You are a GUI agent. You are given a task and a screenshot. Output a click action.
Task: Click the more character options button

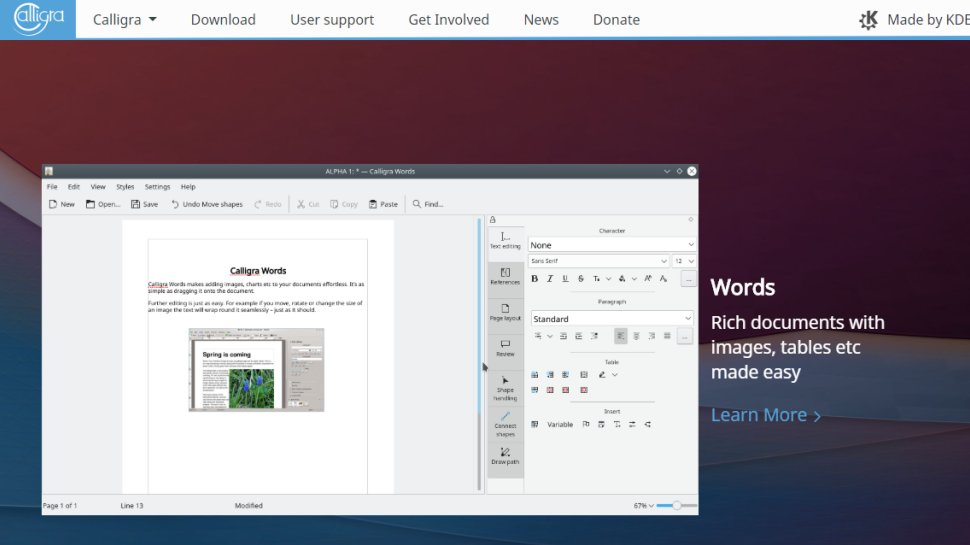click(688, 280)
